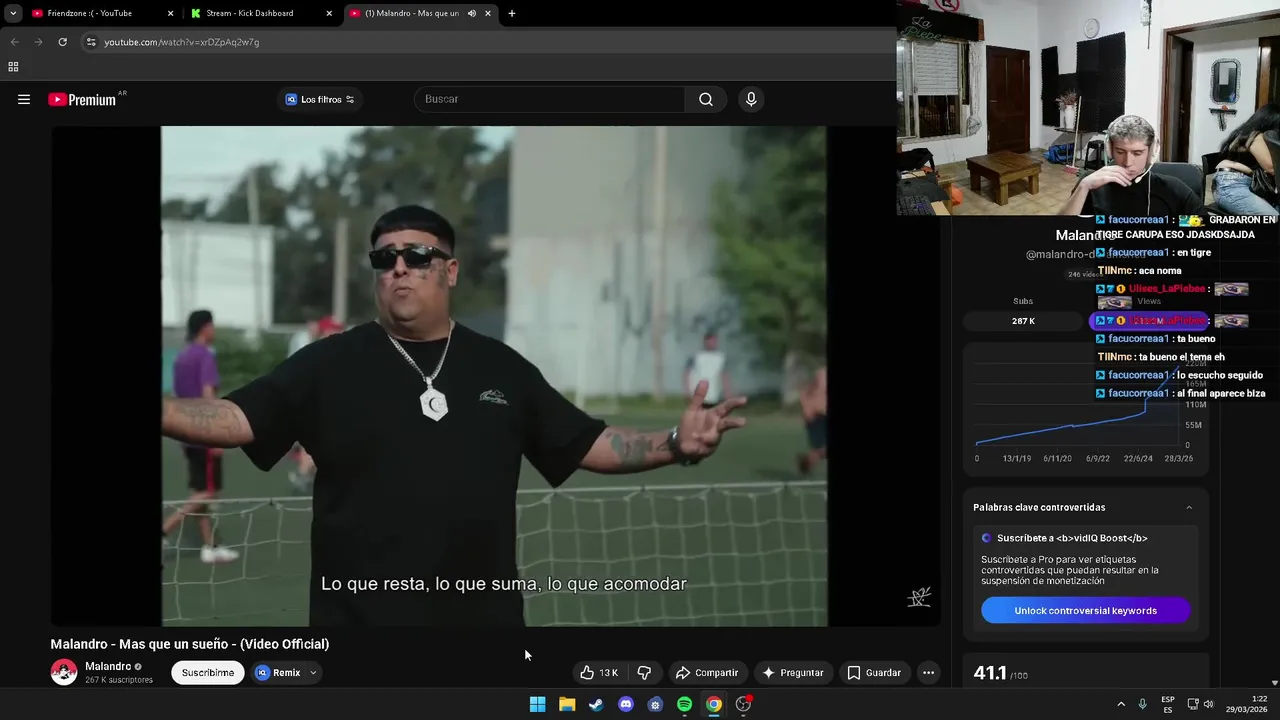Switch to the Stream - Kick Dashboard tab
This screenshot has width=1280, height=720.
(262, 14)
